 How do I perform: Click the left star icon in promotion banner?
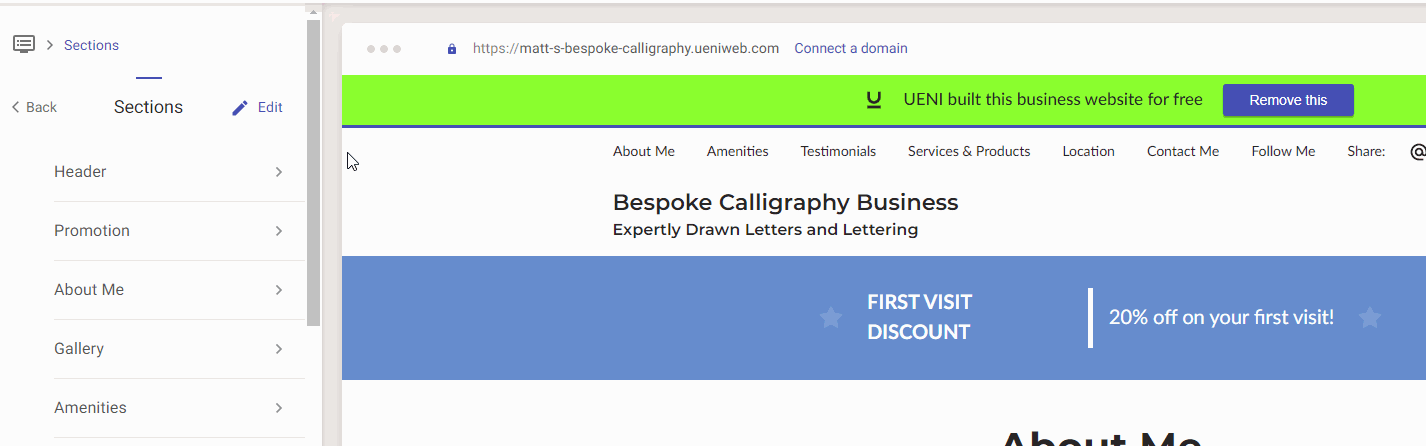coord(831,318)
